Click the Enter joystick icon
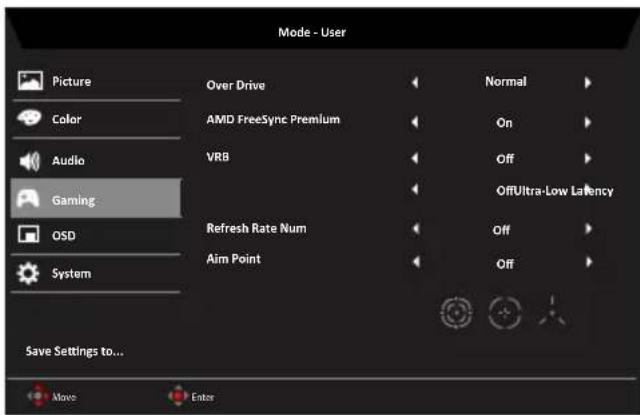The width and height of the screenshot is (640, 415). (x=178, y=395)
